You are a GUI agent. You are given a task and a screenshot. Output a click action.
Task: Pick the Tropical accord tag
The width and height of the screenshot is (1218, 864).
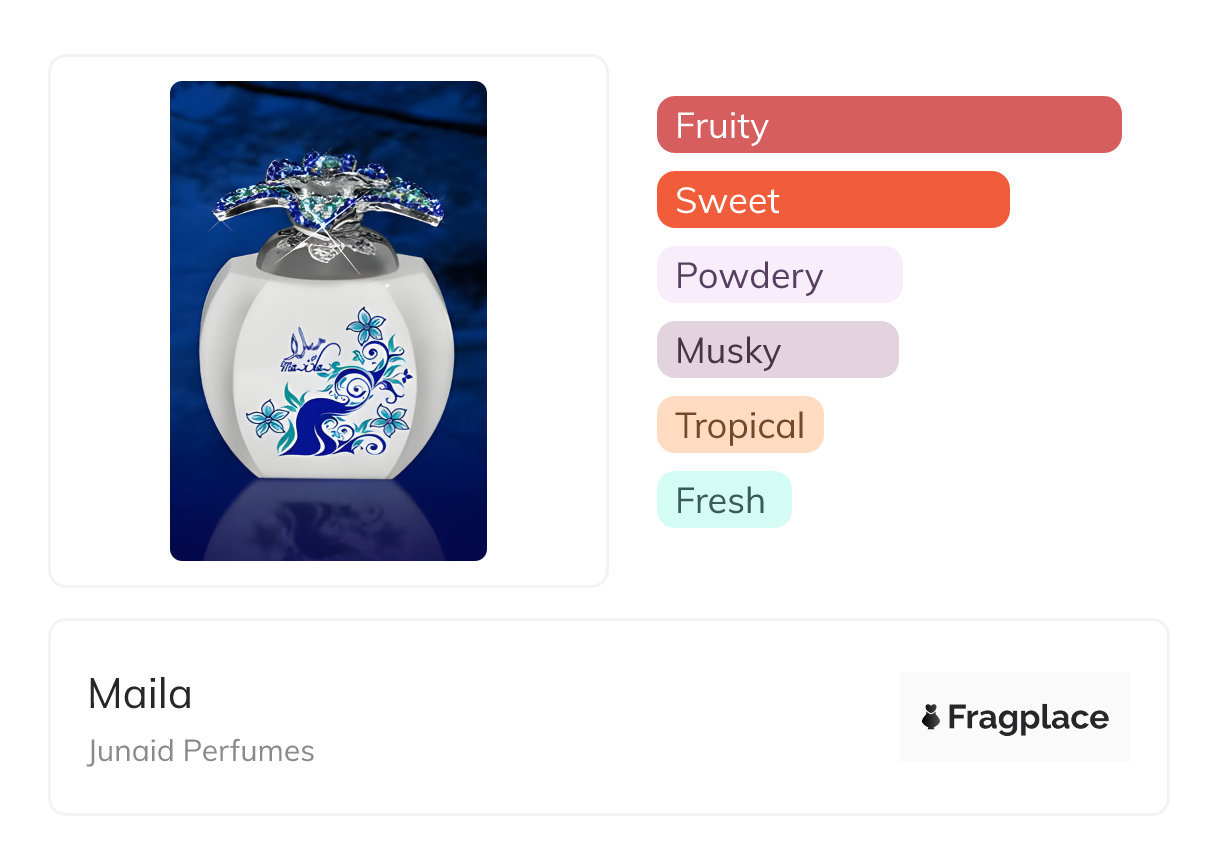click(740, 425)
